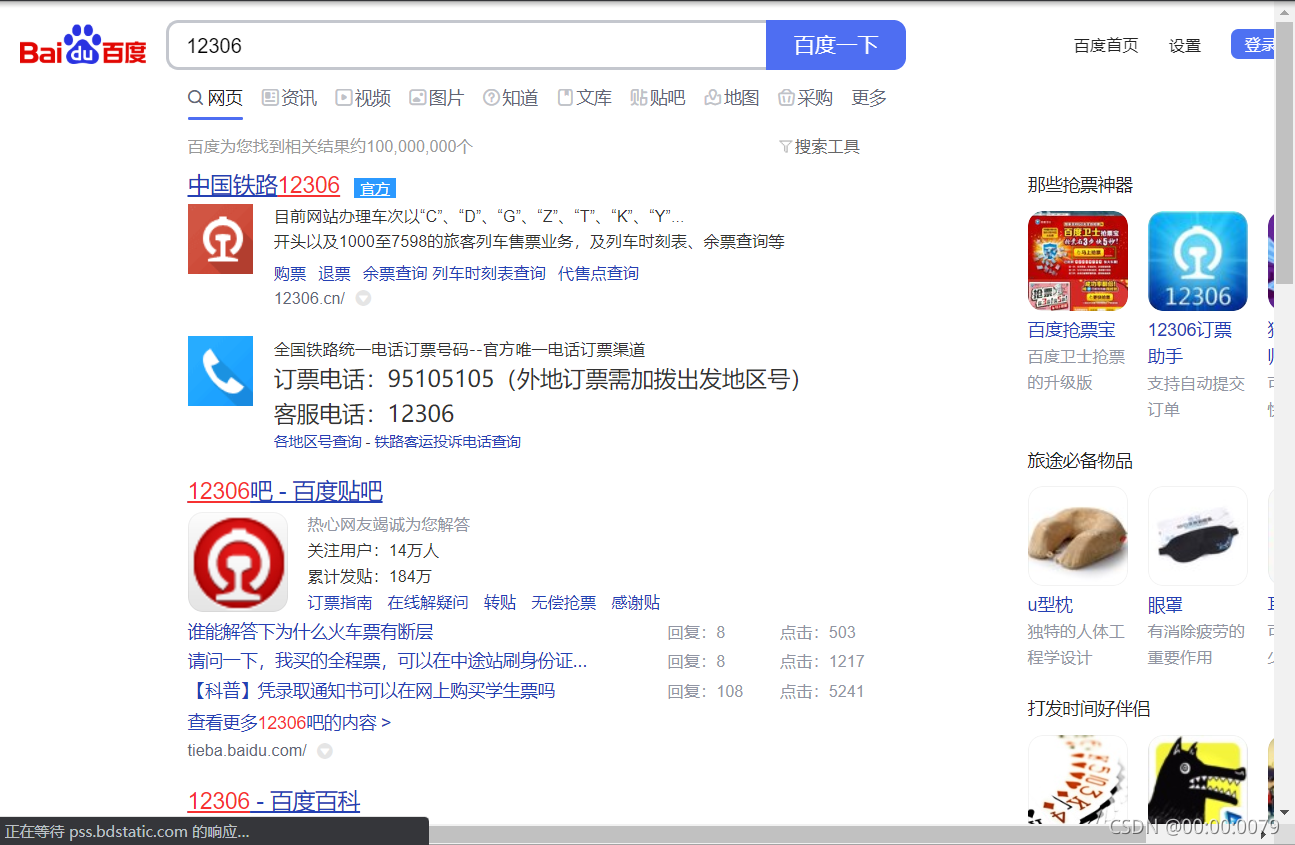Switch to the 资讯 tab

[289, 98]
